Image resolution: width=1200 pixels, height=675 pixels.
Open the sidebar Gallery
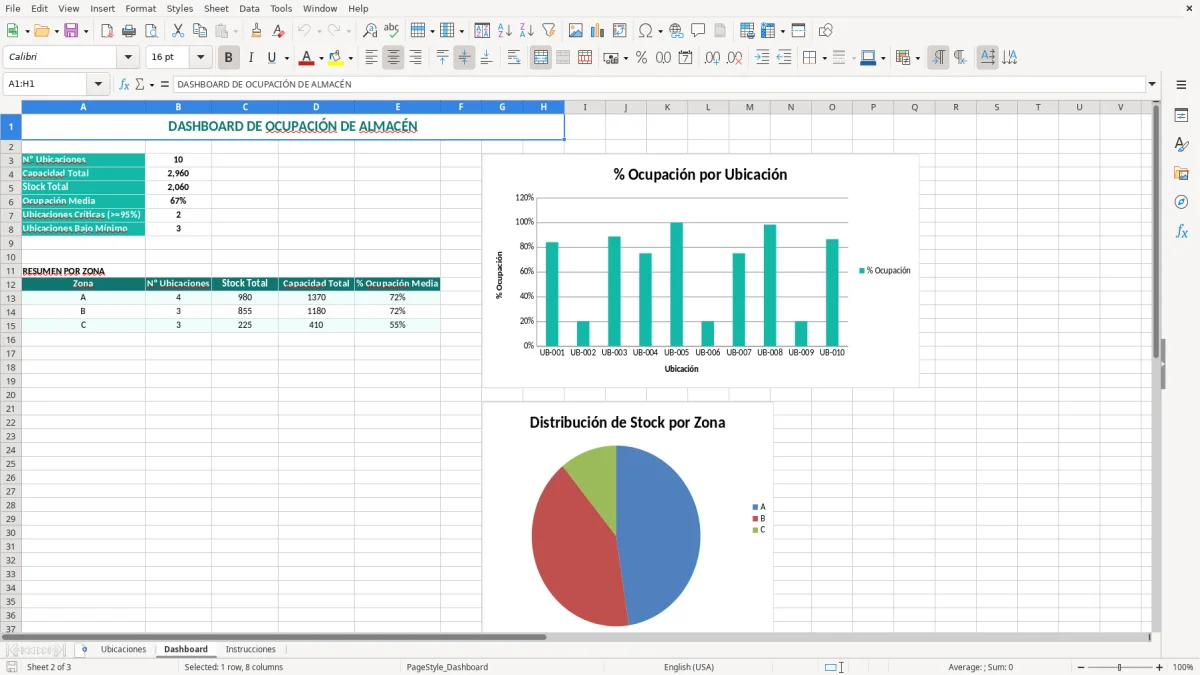tap(1181, 173)
